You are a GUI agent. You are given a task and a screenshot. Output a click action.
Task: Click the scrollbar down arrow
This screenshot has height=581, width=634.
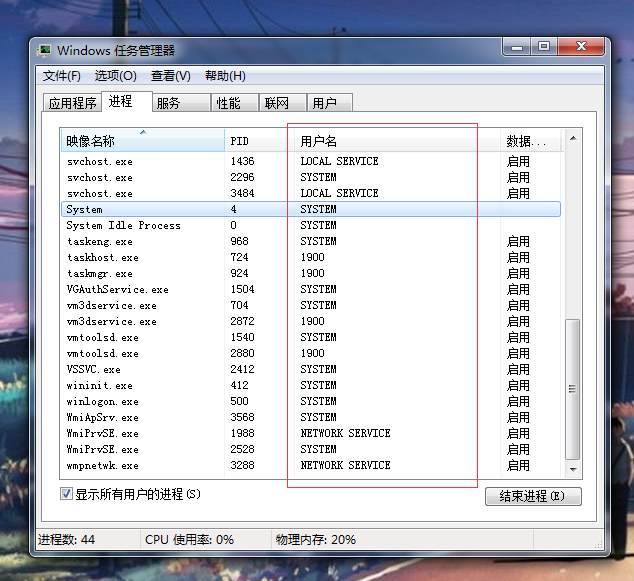tap(573, 469)
